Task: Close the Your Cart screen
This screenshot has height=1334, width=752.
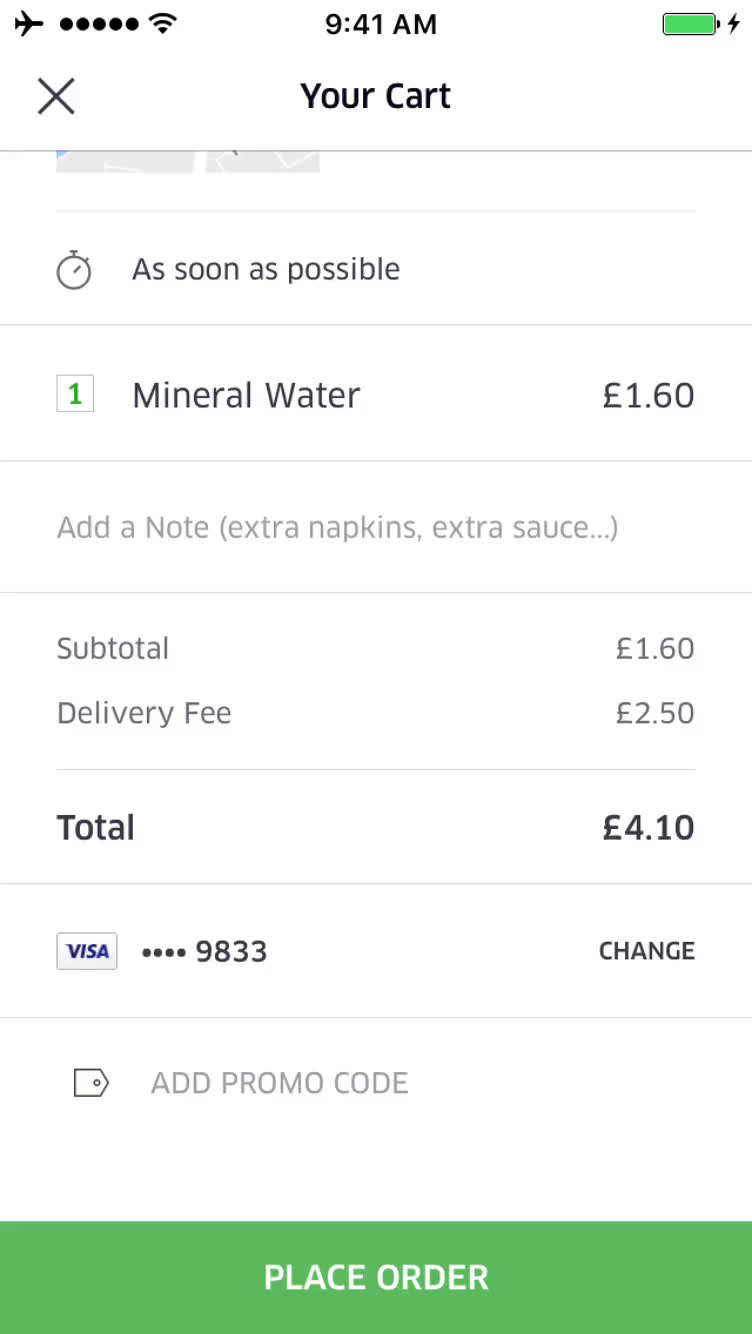Action: point(56,96)
